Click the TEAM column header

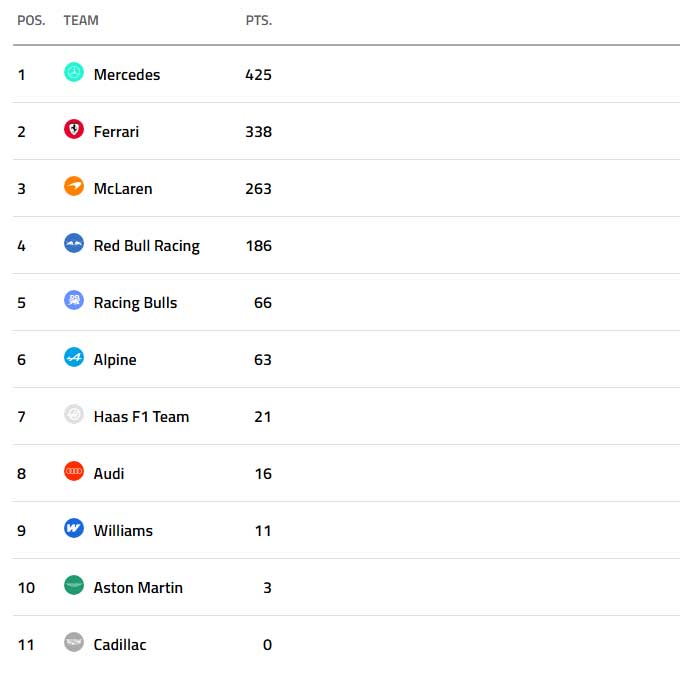point(81,20)
